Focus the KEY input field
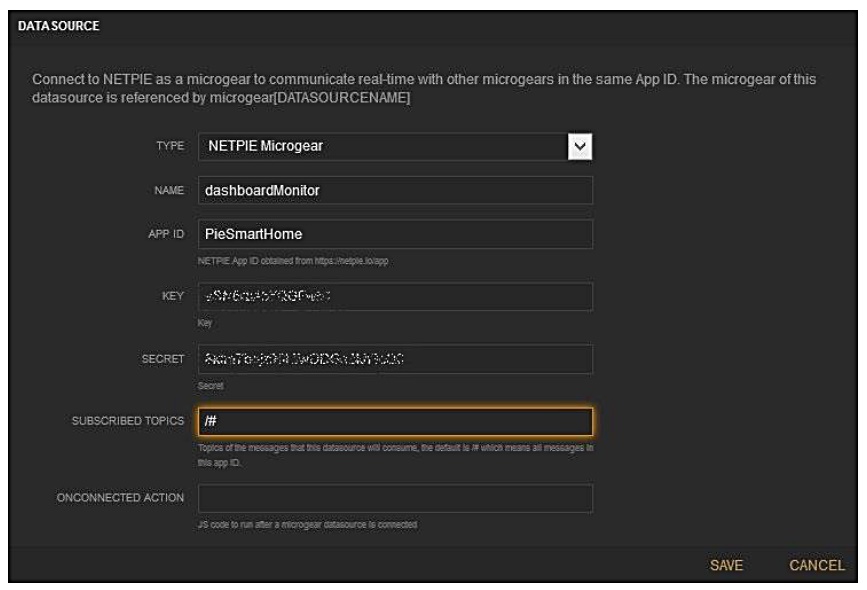 tap(394, 297)
